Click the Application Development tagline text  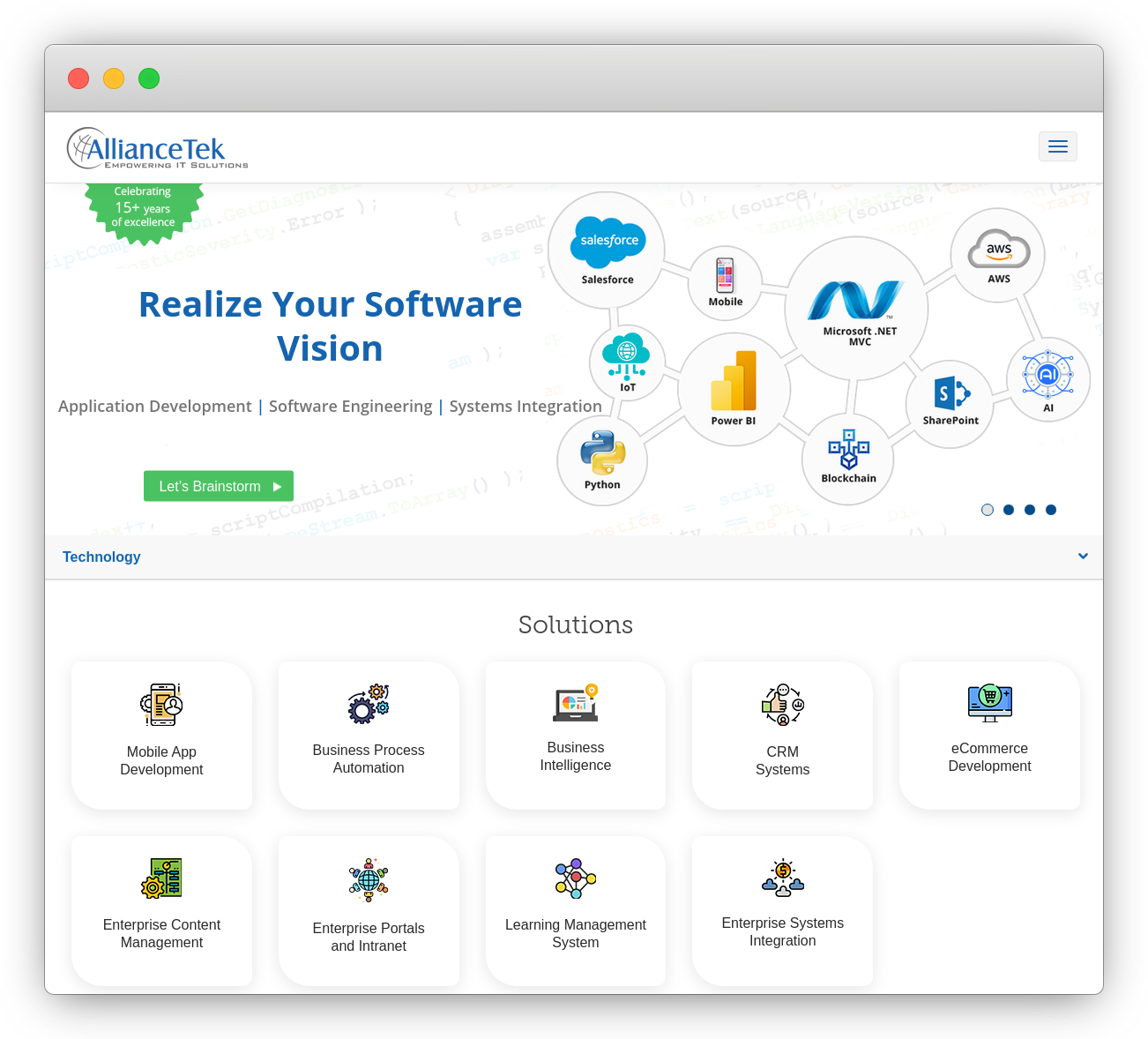155,406
